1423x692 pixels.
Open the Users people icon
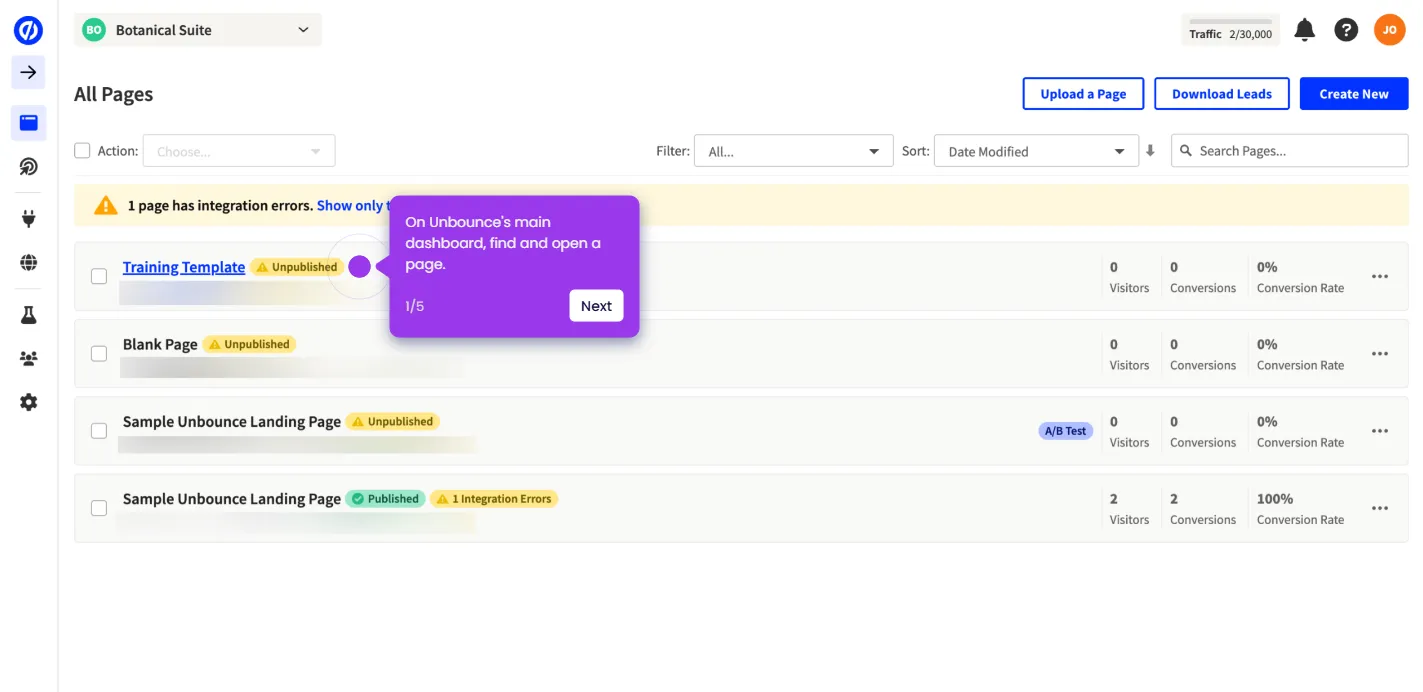(28, 358)
